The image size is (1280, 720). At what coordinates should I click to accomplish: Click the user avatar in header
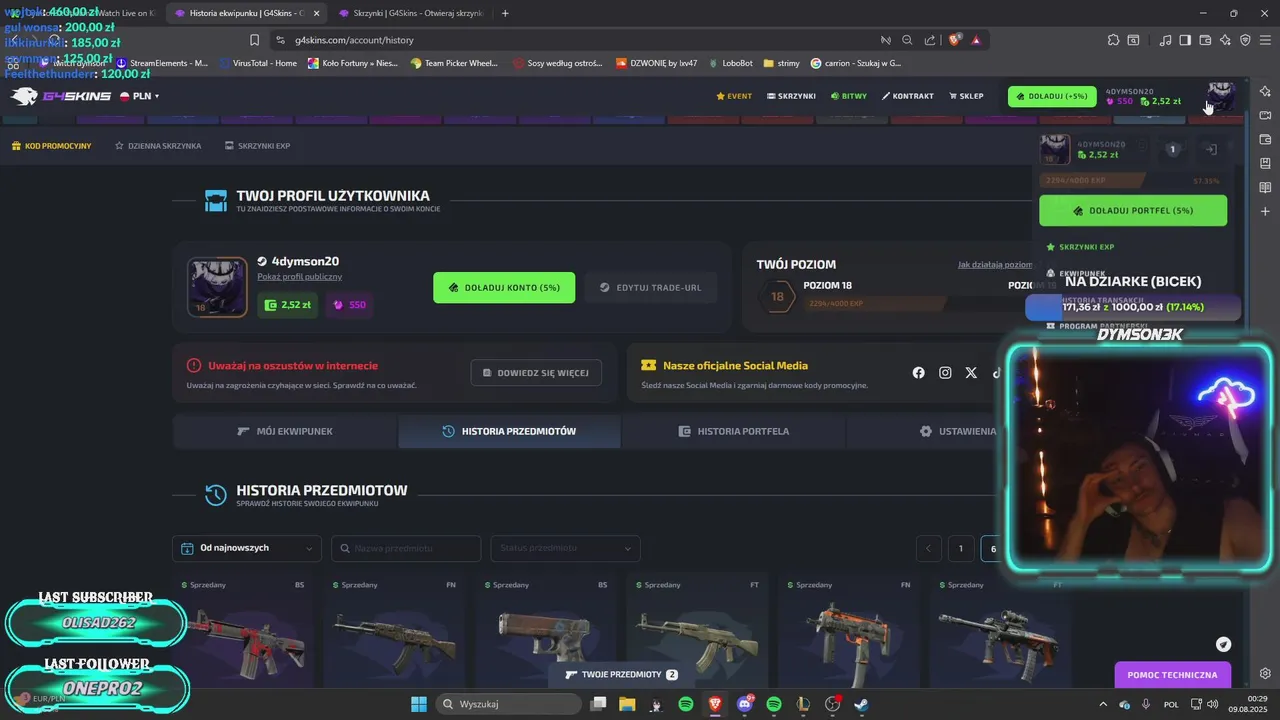coord(1220,97)
